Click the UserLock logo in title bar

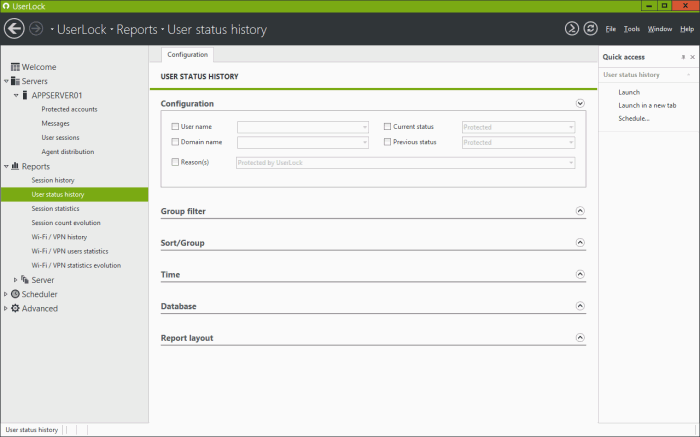pyautogui.click(x=6, y=6)
